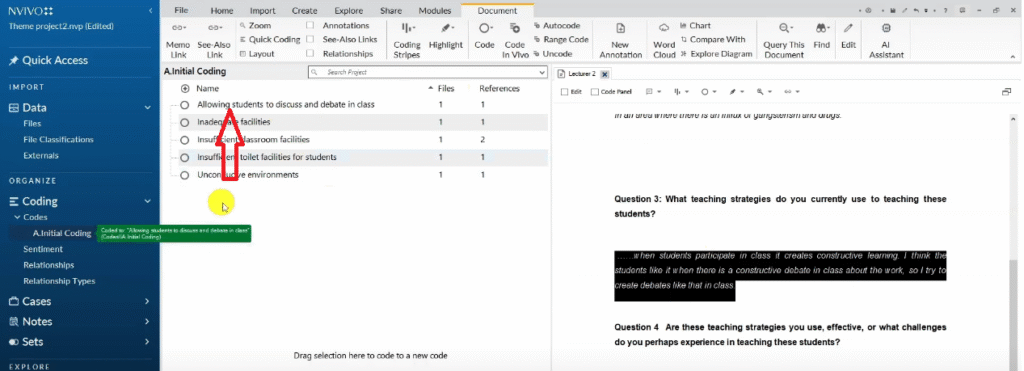Toggle the Annotations checkbox
This screenshot has width=1024, height=371.
[x=310, y=25]
